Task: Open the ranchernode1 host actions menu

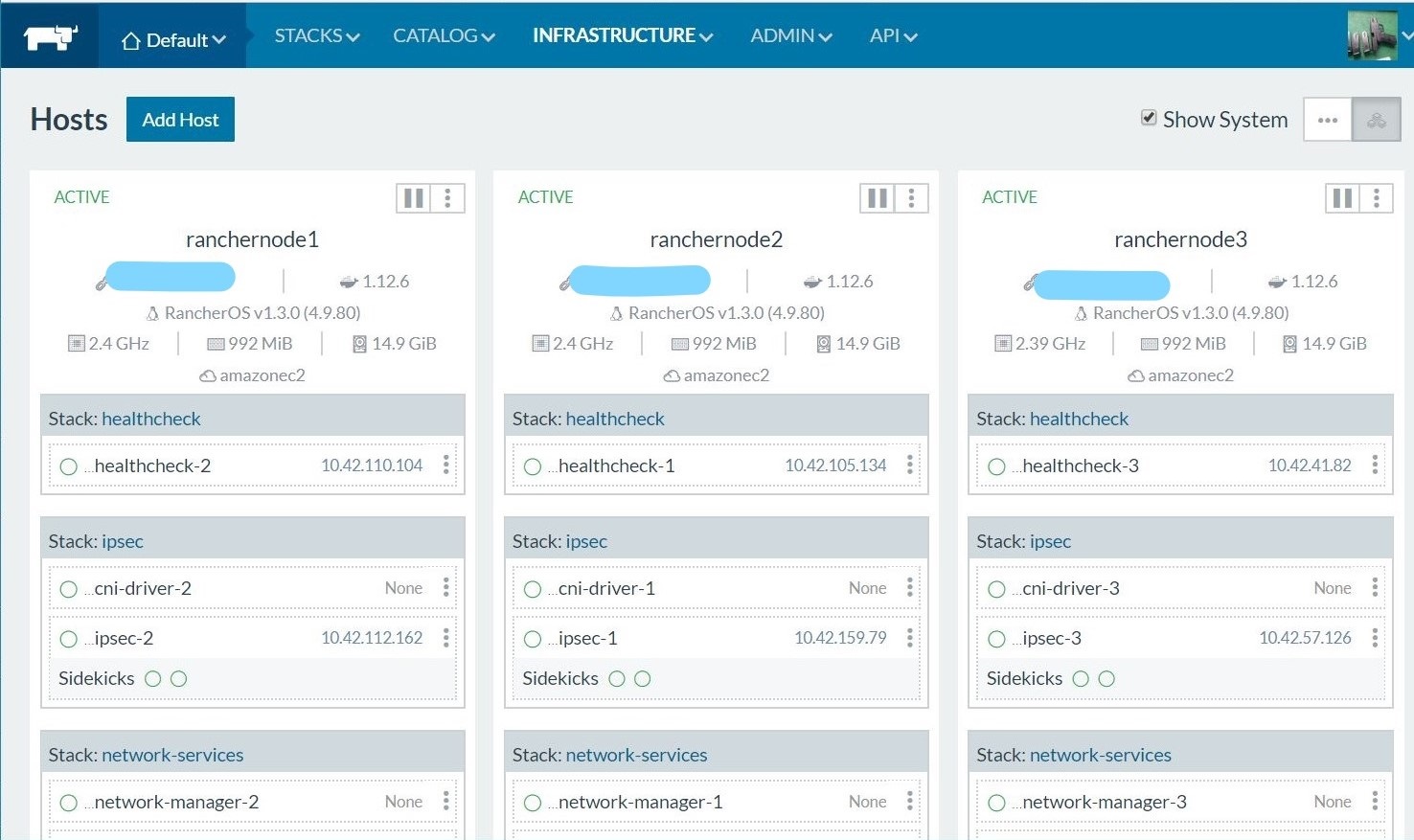Action: pyautogui.click(x=447, y=198)
